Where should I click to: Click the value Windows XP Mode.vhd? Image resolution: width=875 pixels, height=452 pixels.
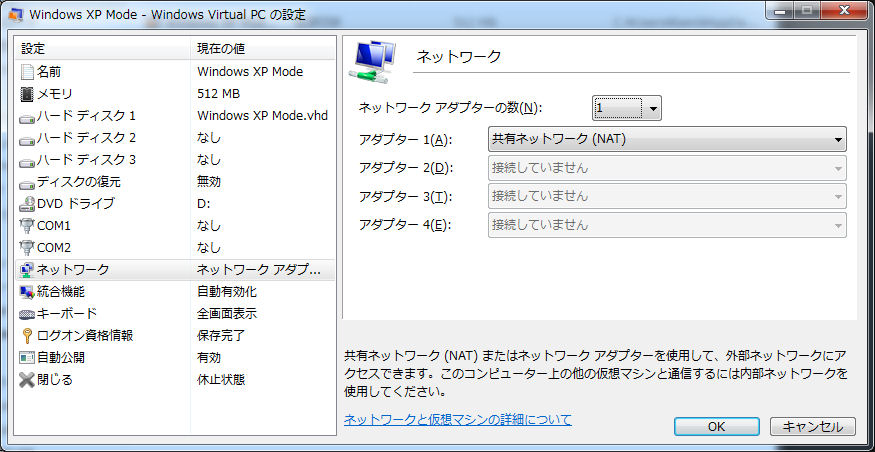[262, 116]
